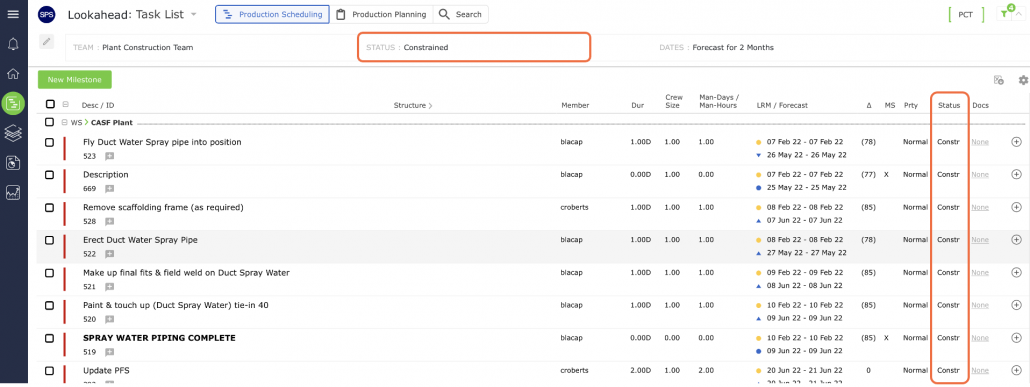This screenshot has width=1030, height=387.
Task: Collapse the WS CASF Plant group
Action: 64,122
